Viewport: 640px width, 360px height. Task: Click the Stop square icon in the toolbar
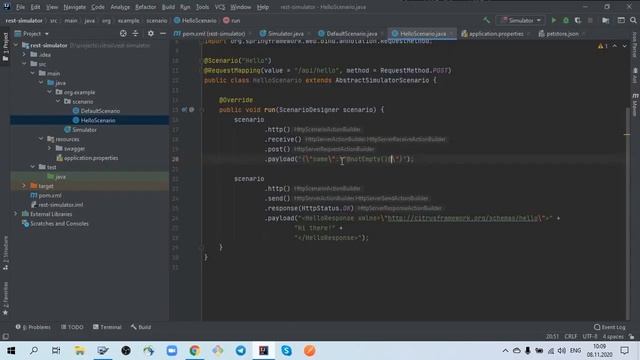pos(590,20)
